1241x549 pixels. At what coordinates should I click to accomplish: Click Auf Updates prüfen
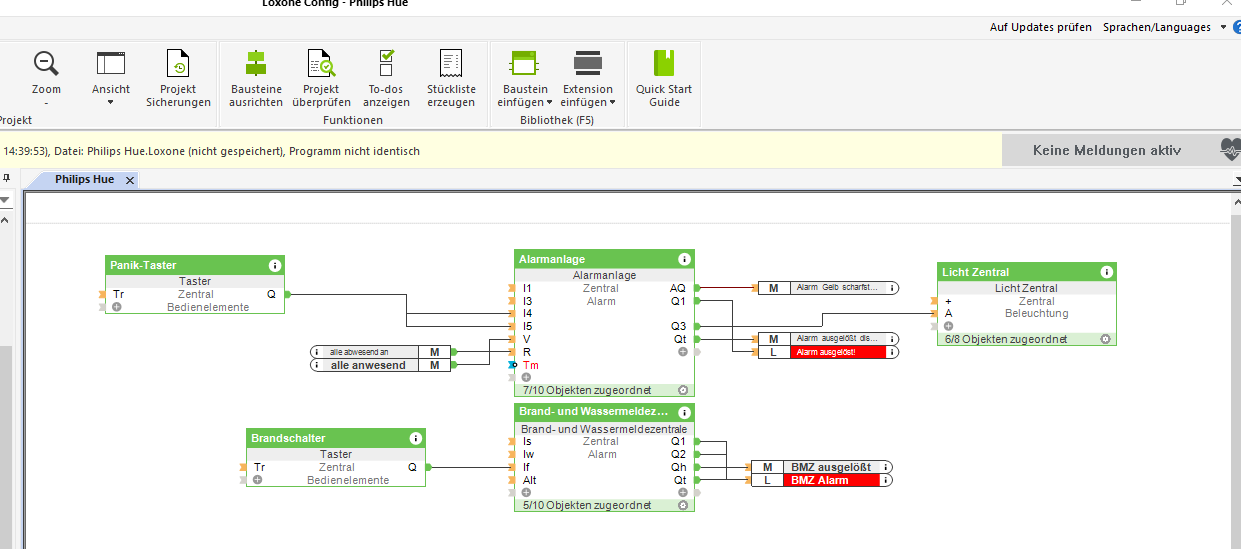tap(1041, 27)
